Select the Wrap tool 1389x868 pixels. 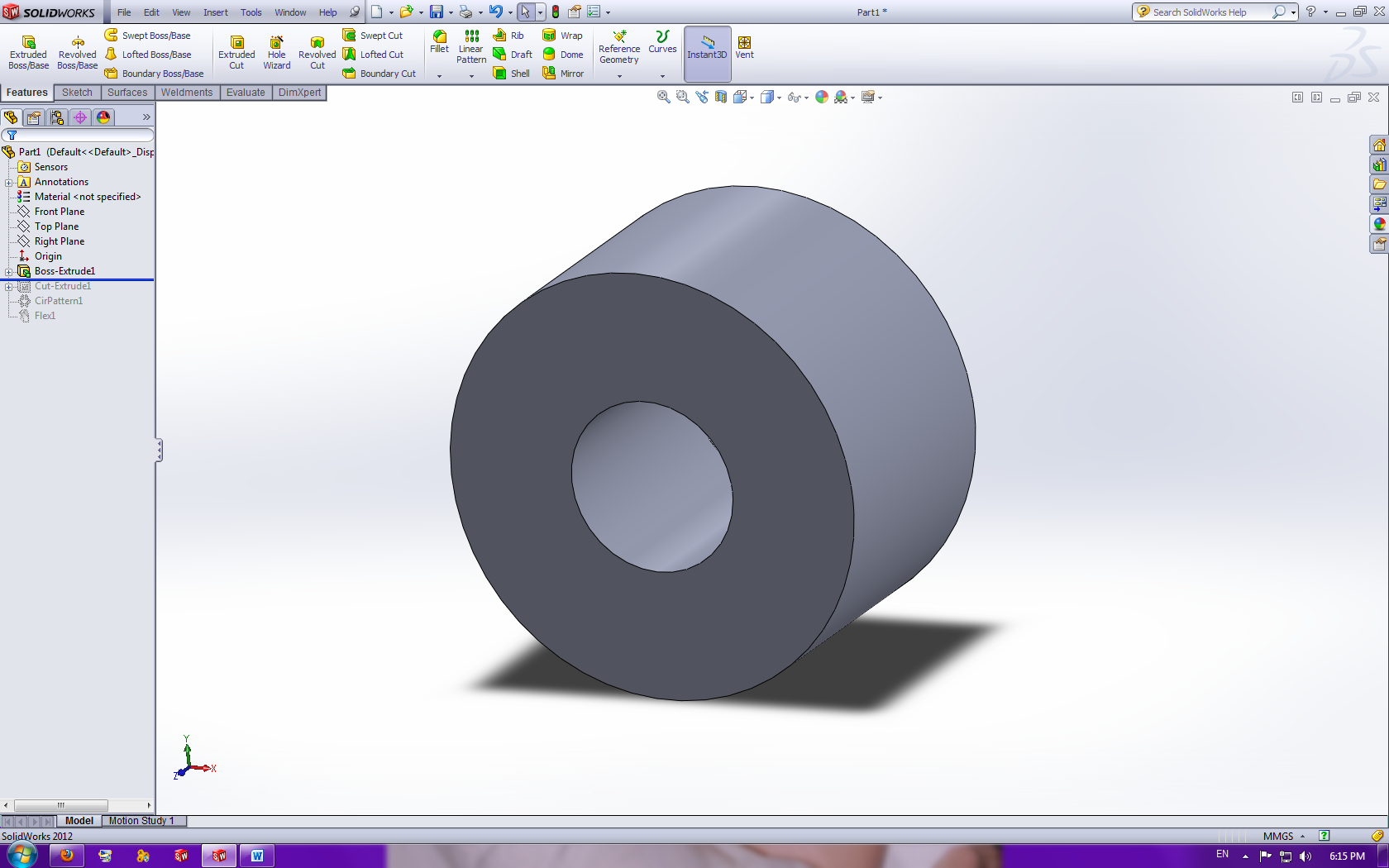click(x=562, y=36)
